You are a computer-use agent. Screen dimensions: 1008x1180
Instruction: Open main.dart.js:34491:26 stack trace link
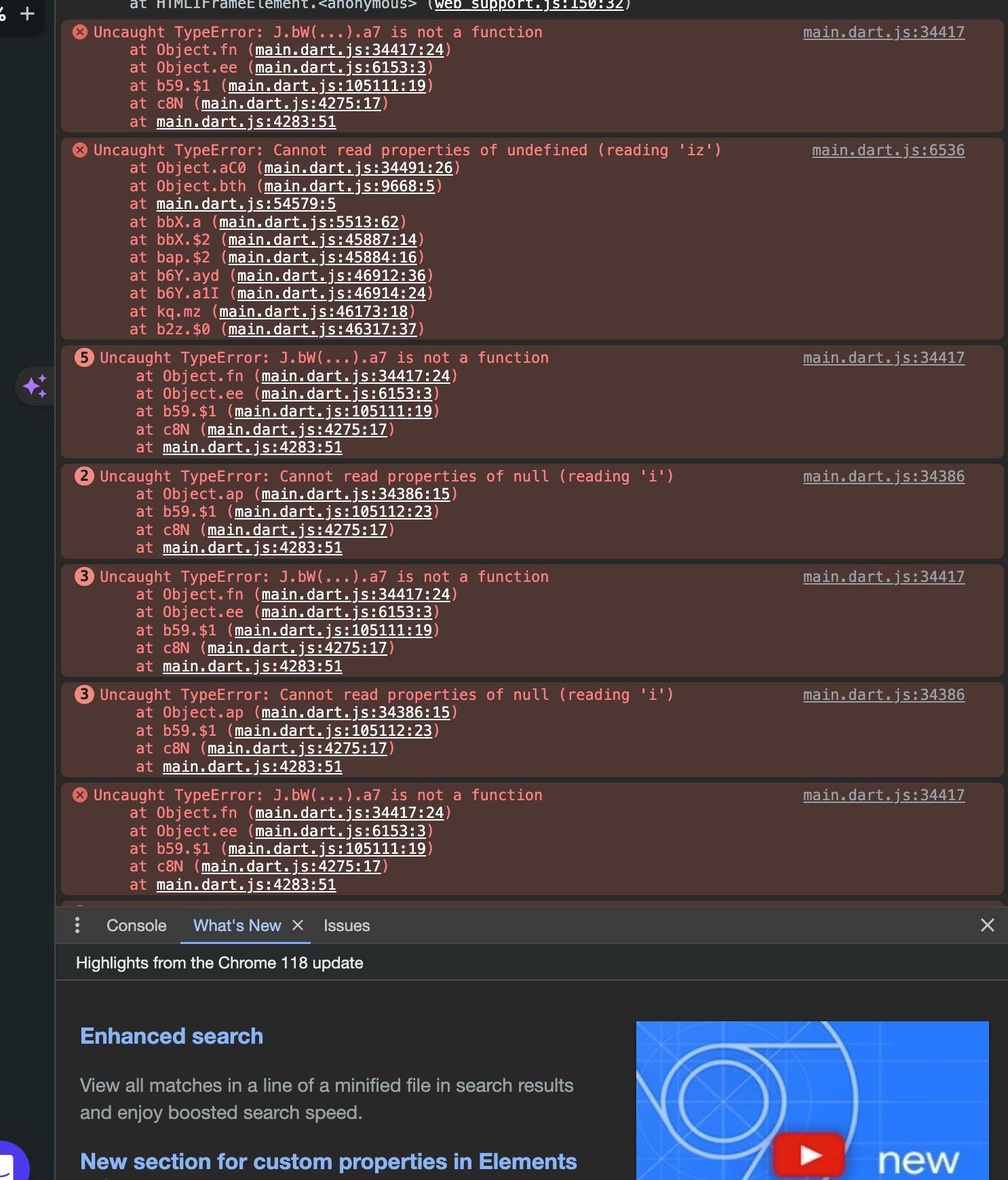click(358, 168)
